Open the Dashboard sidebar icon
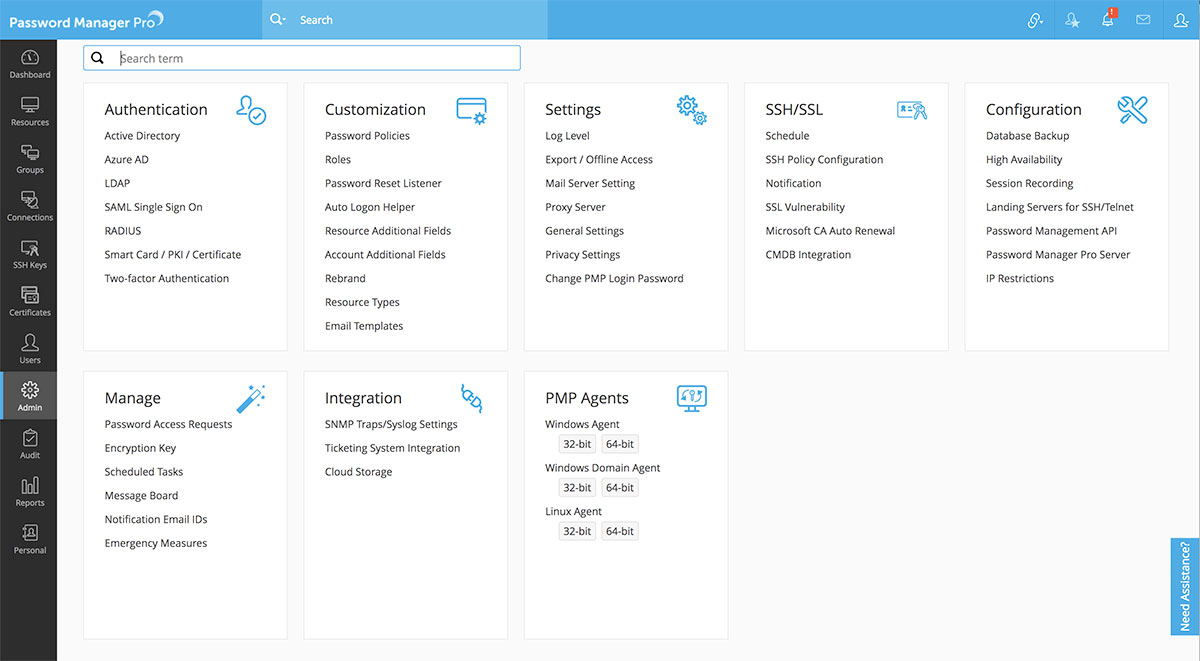 29,57
